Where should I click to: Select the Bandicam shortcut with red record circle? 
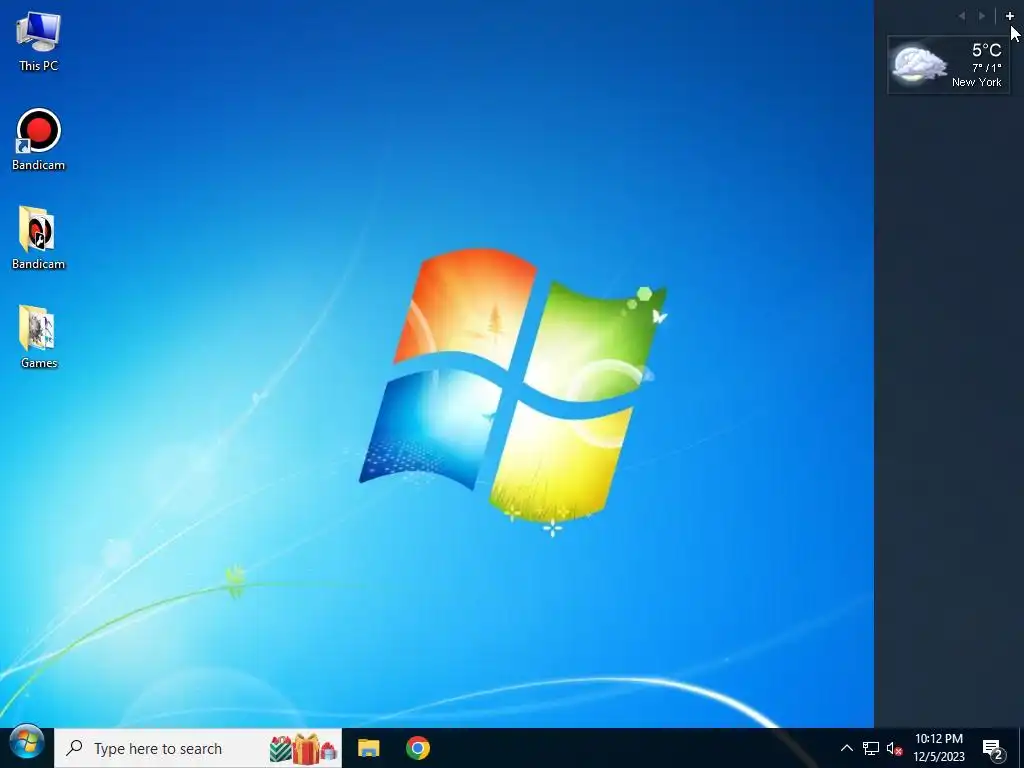[39, 139]
